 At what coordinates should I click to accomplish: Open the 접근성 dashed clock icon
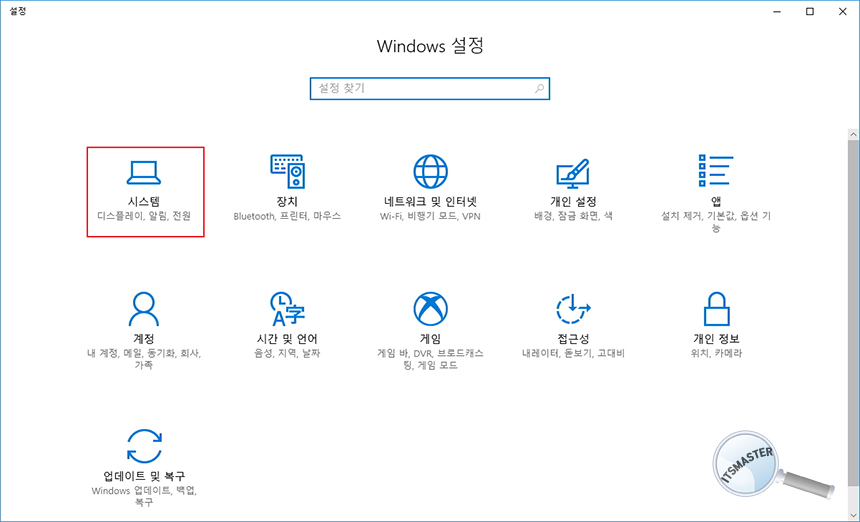(x=573, y=309)
